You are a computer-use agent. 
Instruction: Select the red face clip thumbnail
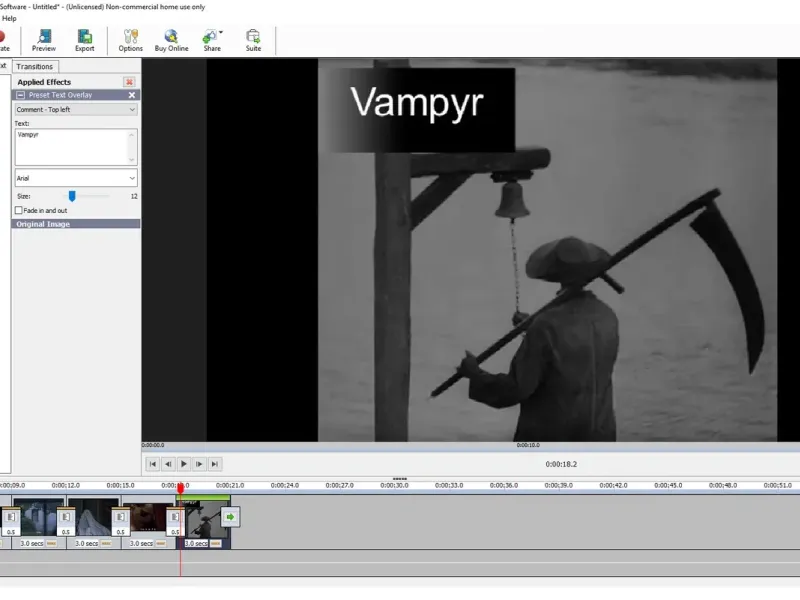149,518
